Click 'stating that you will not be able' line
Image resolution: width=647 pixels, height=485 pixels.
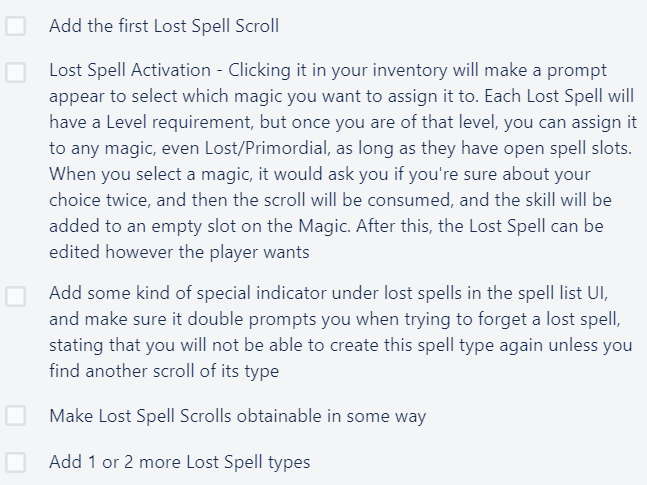[x=340, y=345]
